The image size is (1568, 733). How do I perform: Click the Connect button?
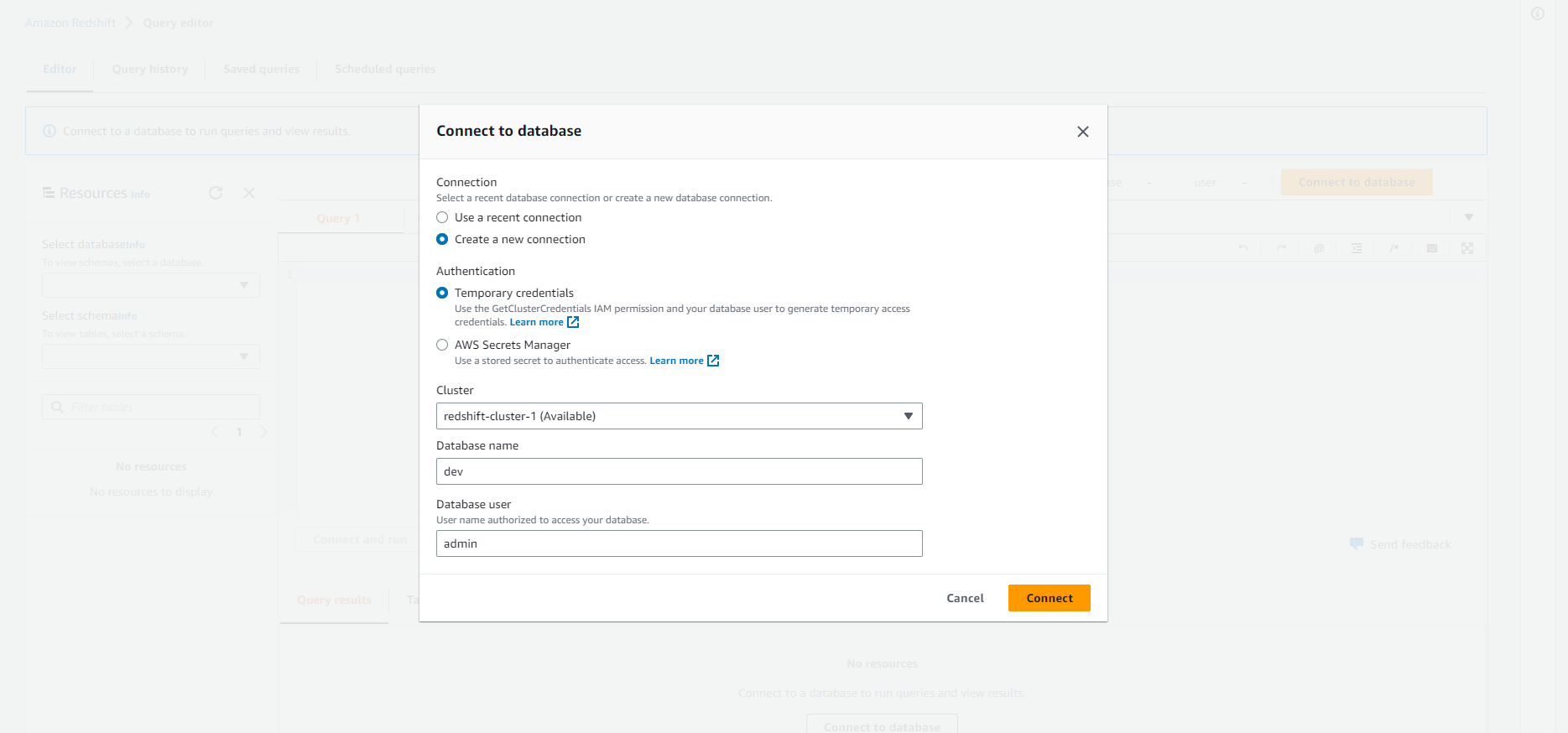coord(1050,598)
